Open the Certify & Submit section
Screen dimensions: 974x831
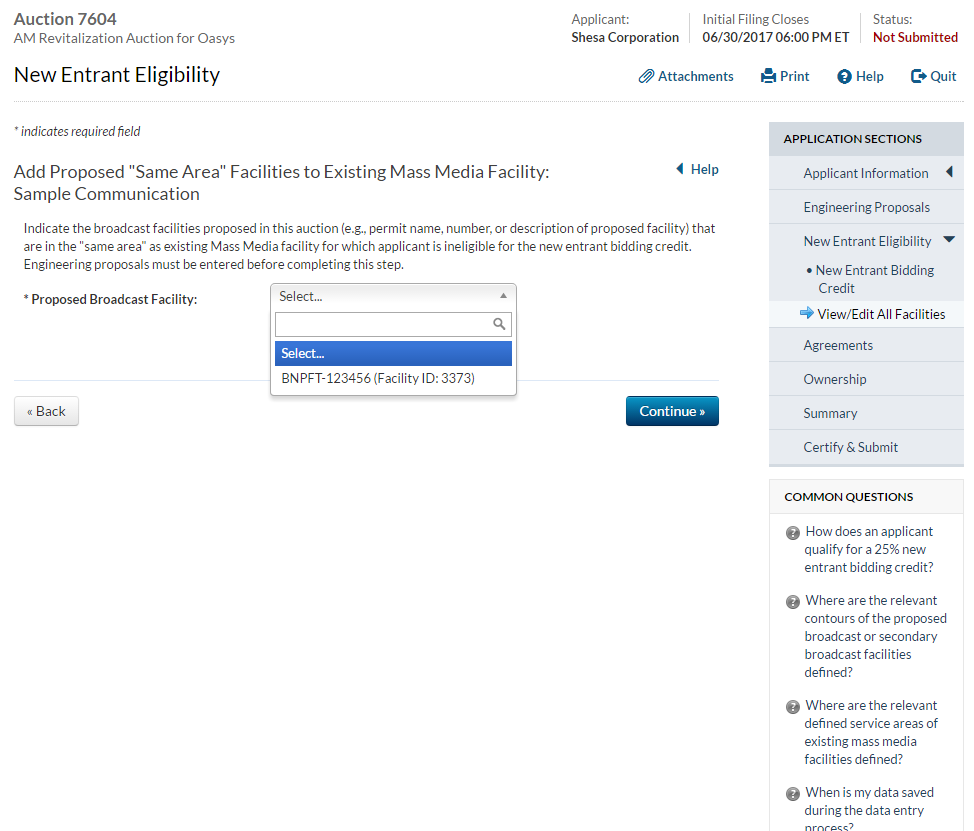tap(850, 447)
